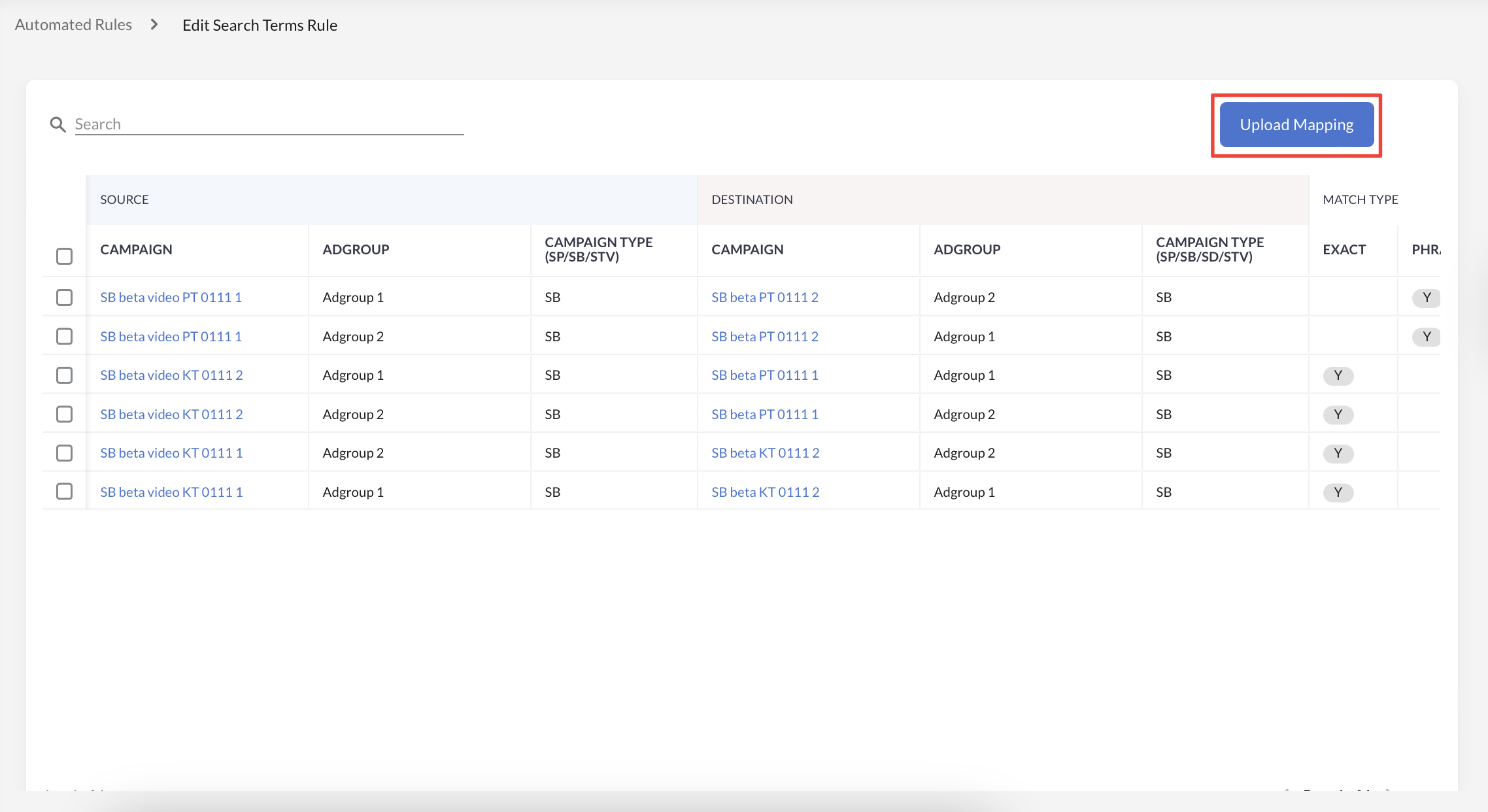The height and width of the screenshot is (812, 1488).
Task: Tick the last row's checkbox
Action: tap(64, 492)
